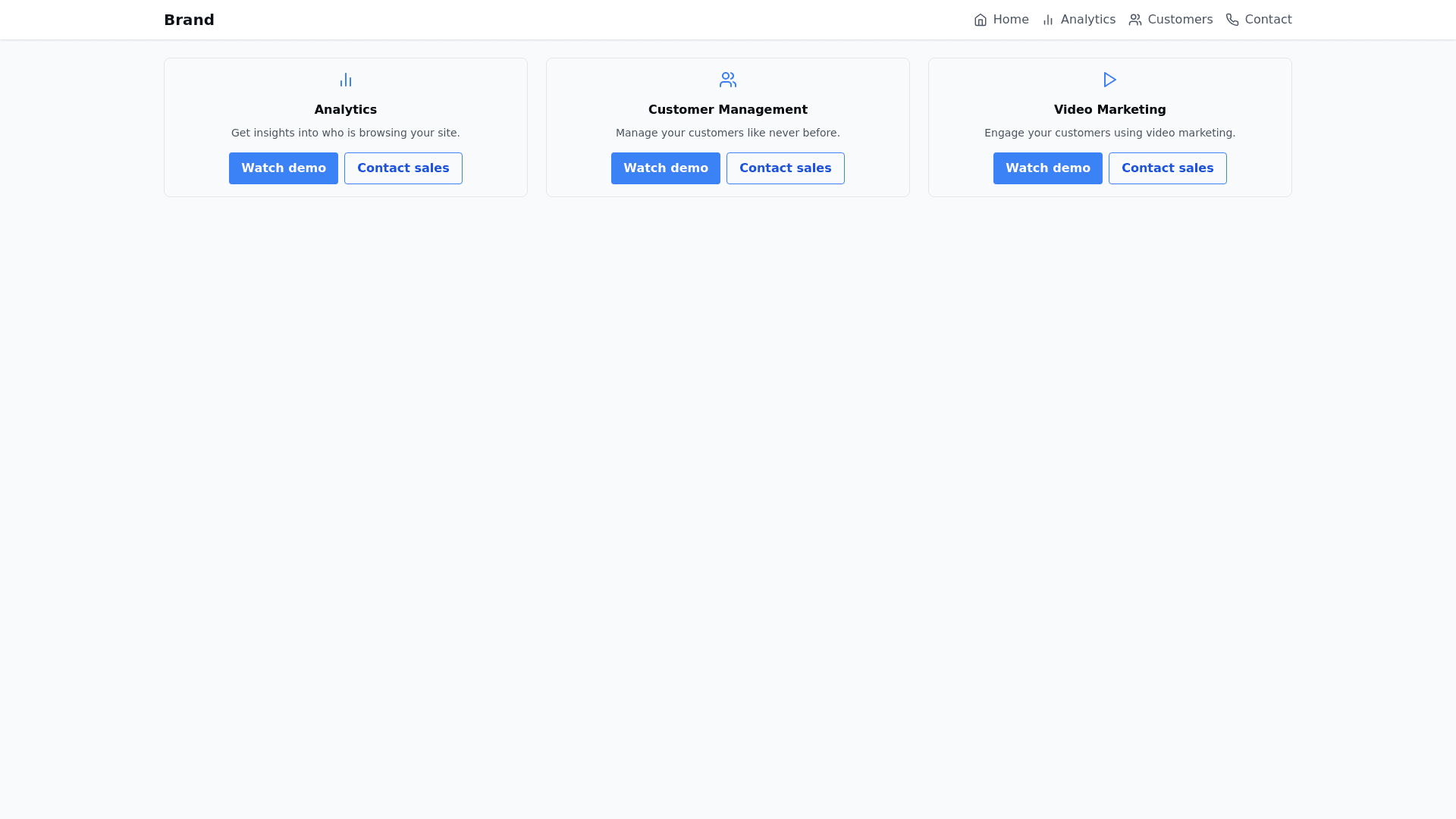
Task: Watch demo for Video Marketing
Action: point(1048,168)
